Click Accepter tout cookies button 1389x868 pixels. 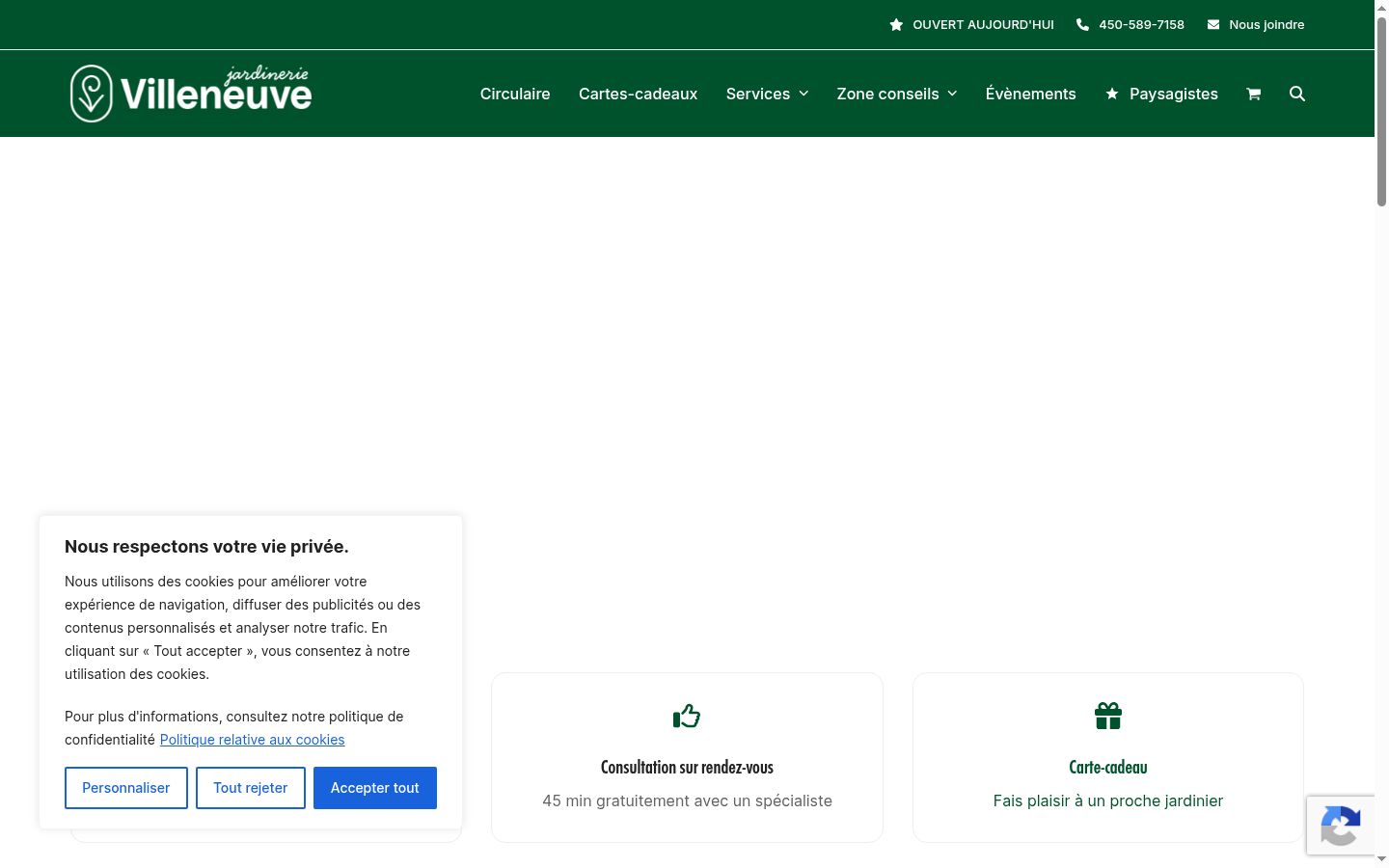click(x=375, y=788)
